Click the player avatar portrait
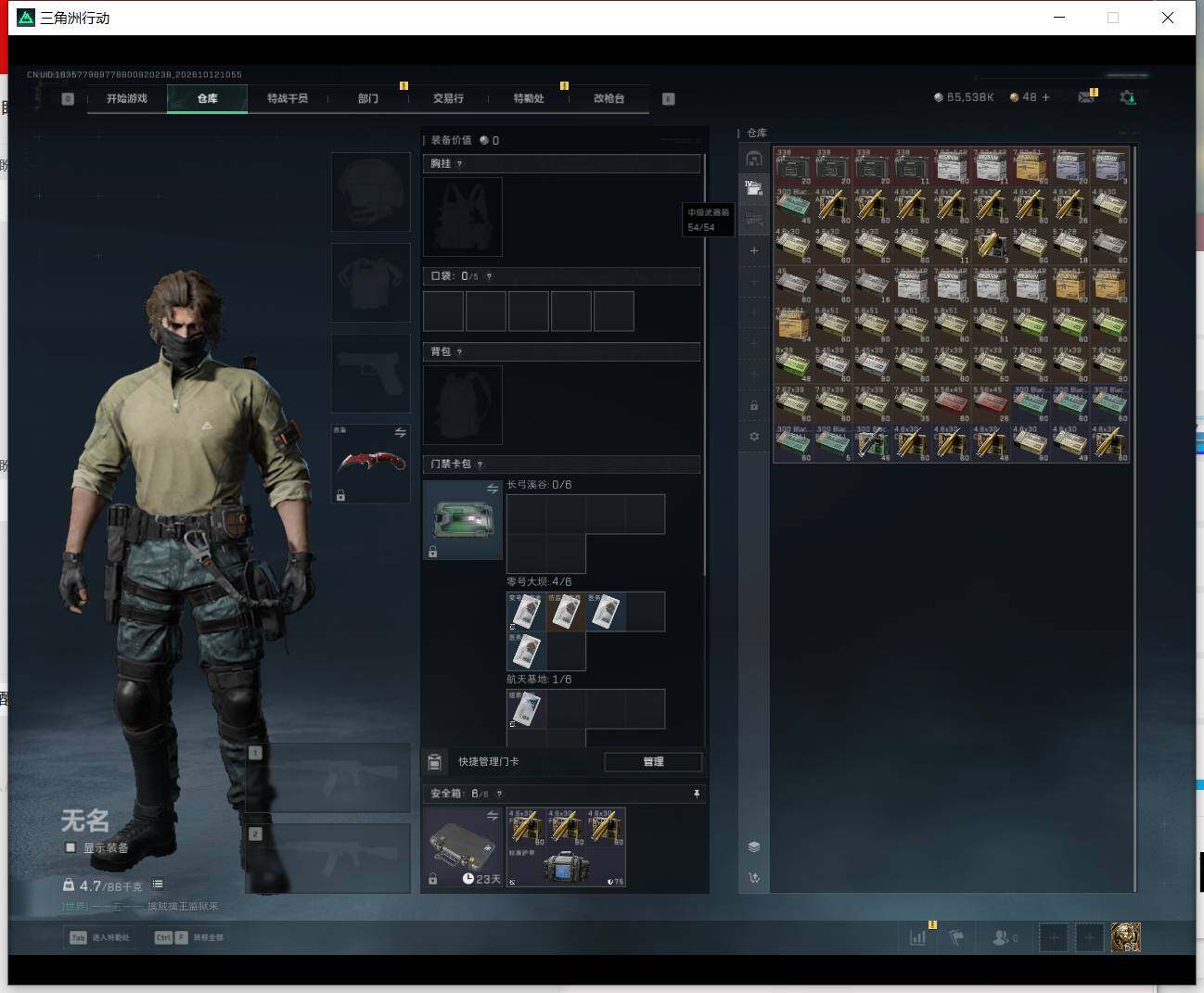 pyautogui.click(x=1126, y=937)
